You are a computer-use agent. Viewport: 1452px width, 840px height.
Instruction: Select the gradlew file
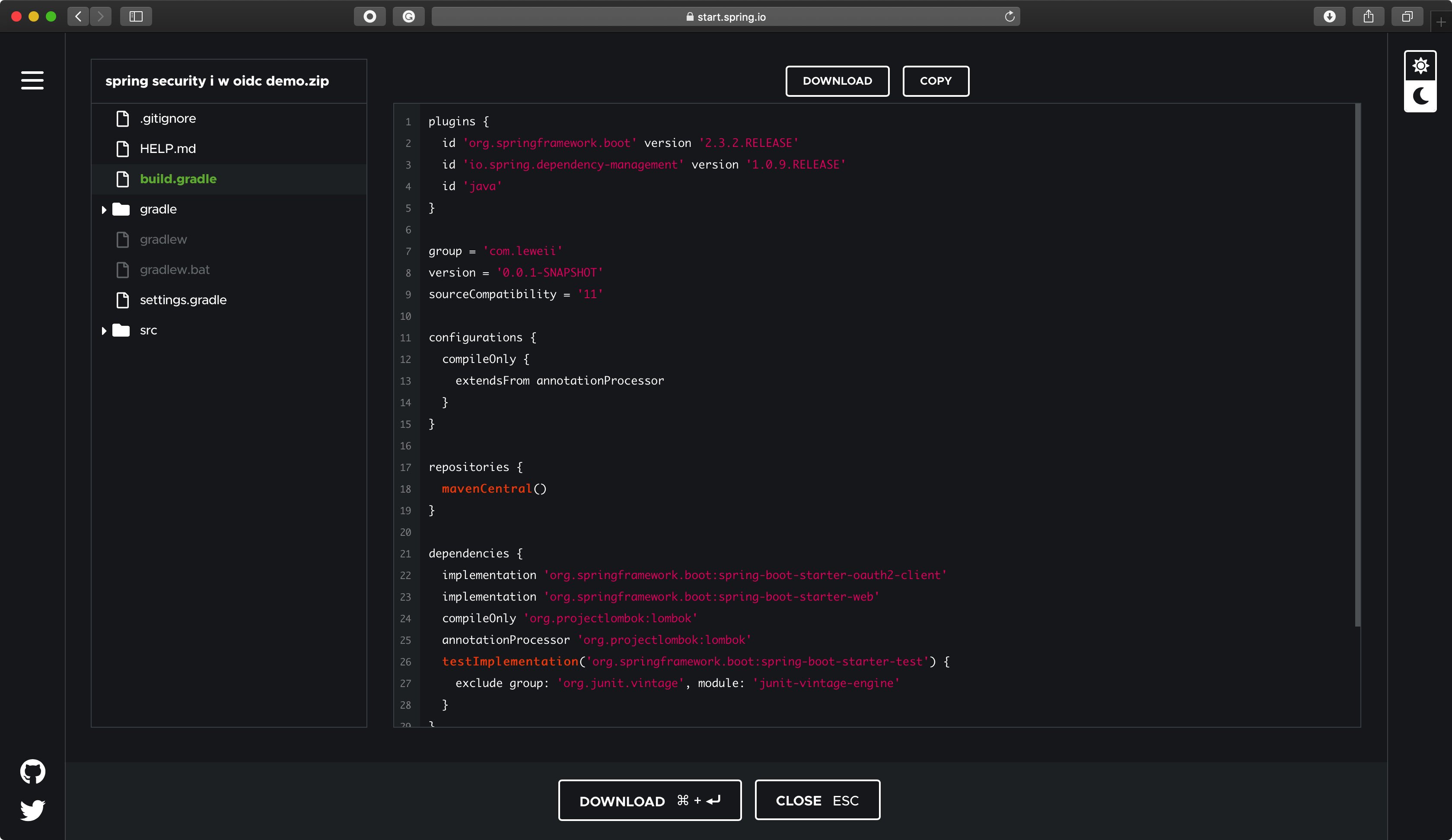pyautogui.click(x=229, y=240)
